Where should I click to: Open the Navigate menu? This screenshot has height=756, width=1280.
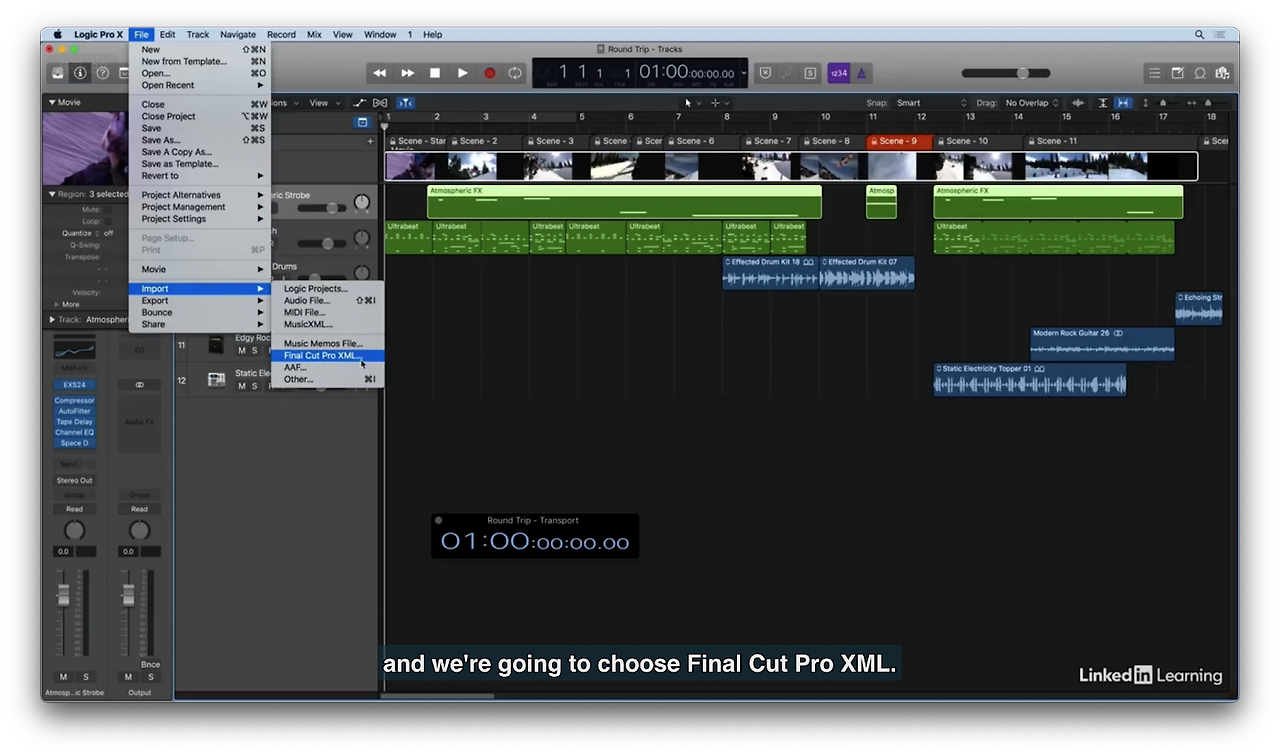click(238, 34)
